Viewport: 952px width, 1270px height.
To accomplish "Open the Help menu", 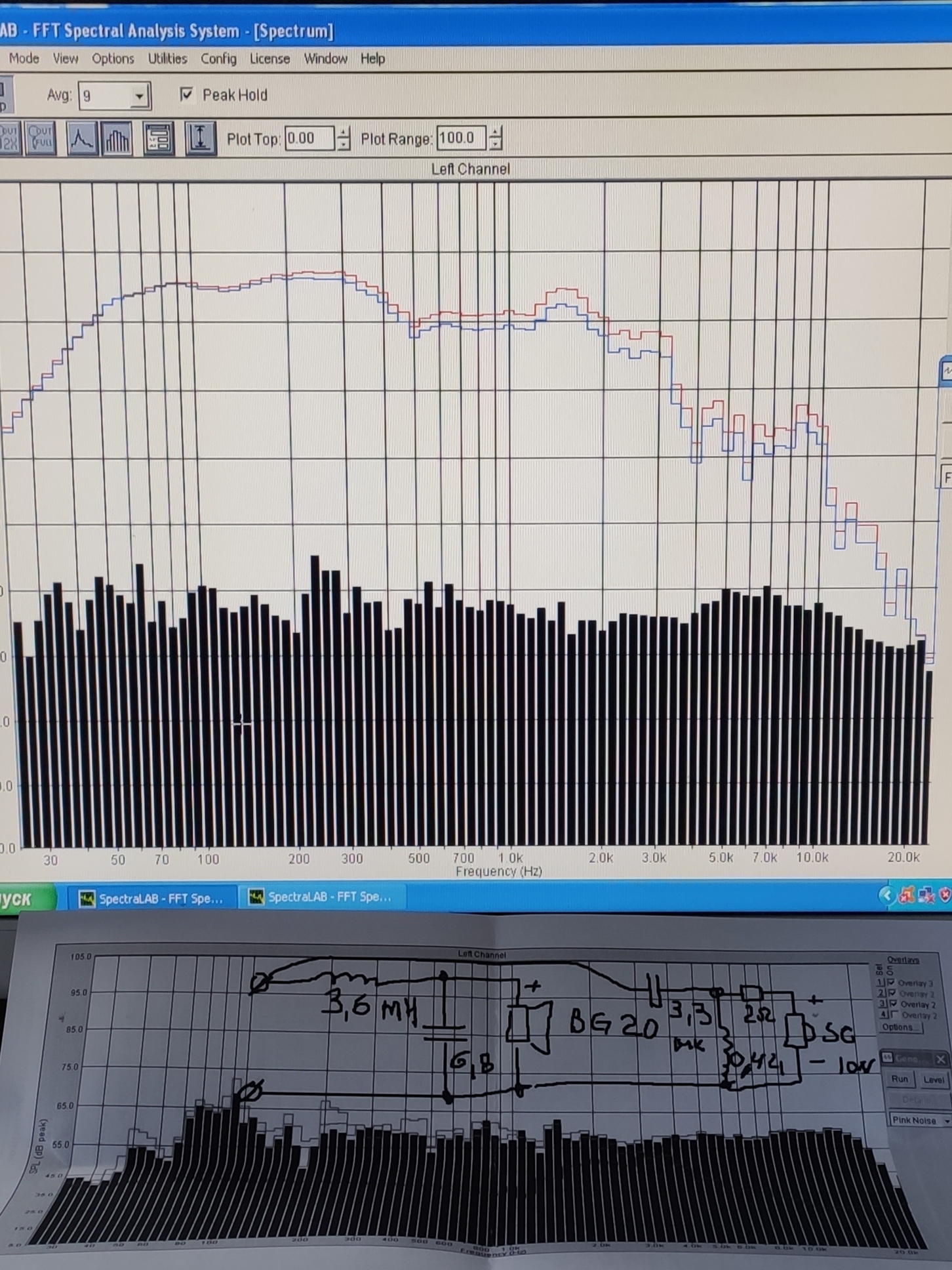I will click(372, 59).
